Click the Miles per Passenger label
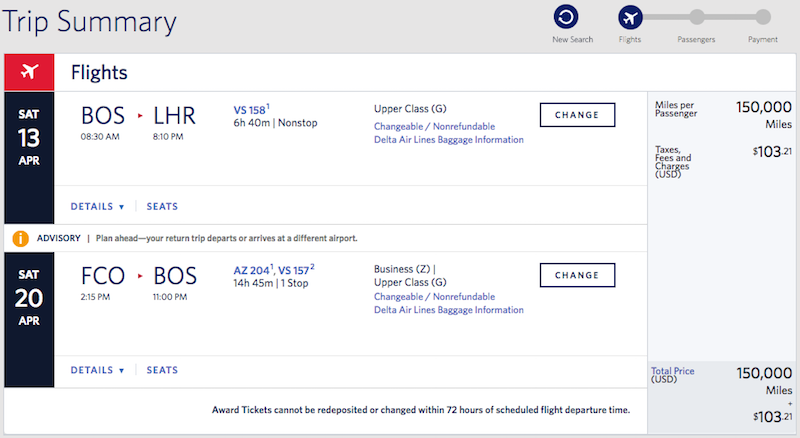Image resolution: width=800 pixels, height=438 pixels. (x=676, y=109)
